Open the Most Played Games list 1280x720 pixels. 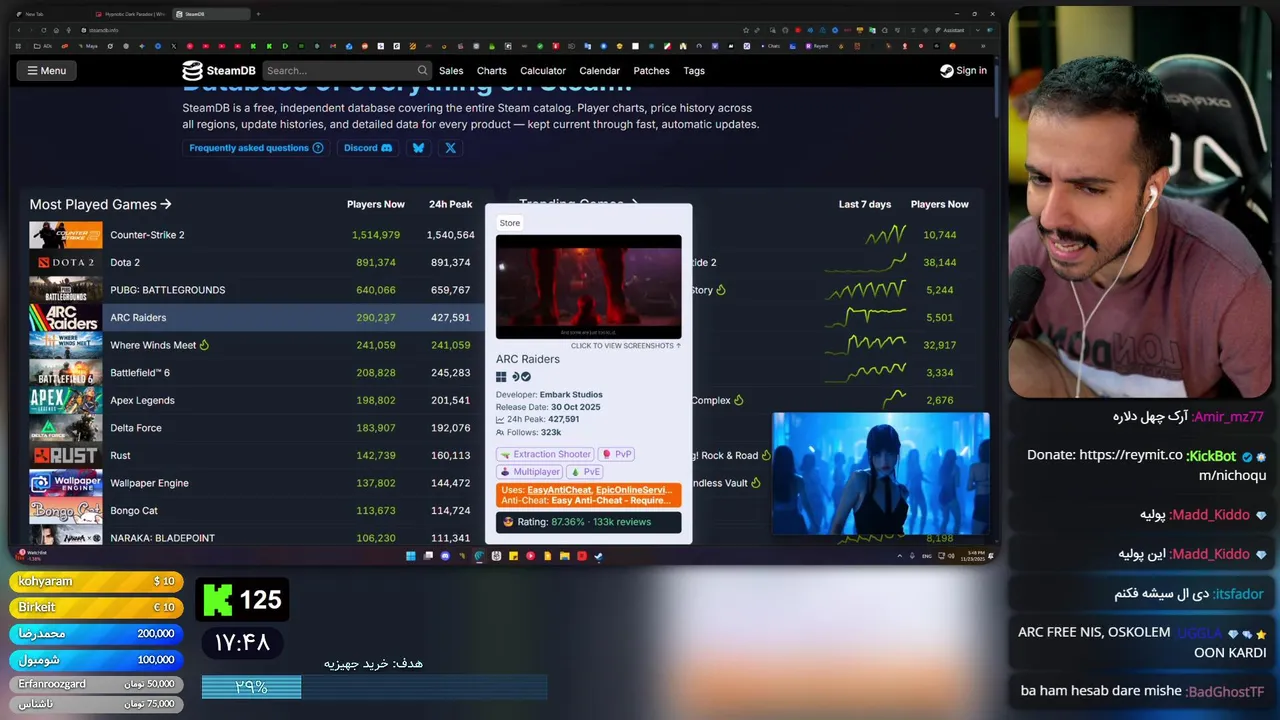point(100,204)
